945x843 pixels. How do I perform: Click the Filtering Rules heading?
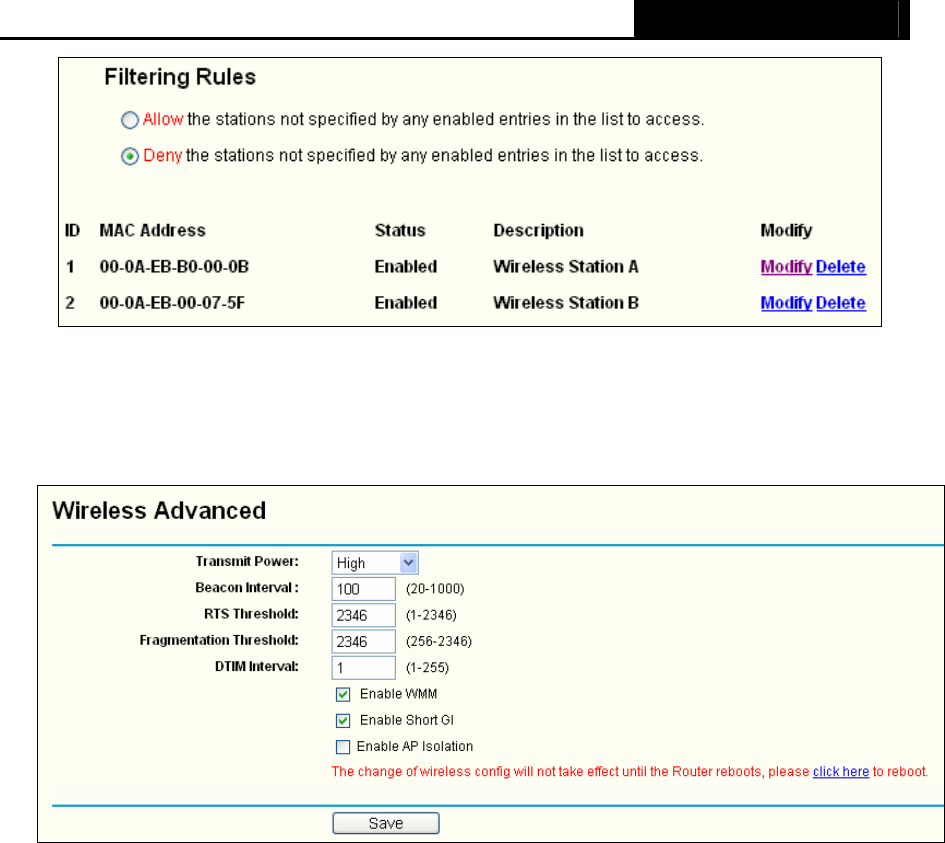pyautogui.click(x=180, y=77)
